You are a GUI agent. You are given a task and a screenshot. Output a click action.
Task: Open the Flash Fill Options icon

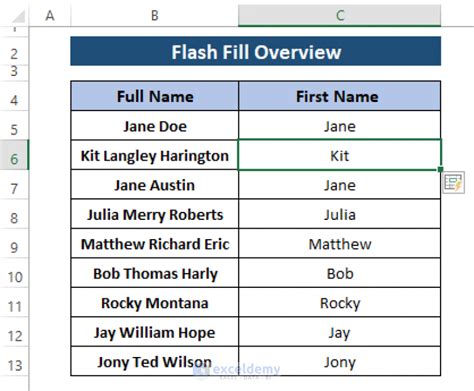(x=453, y=182)
